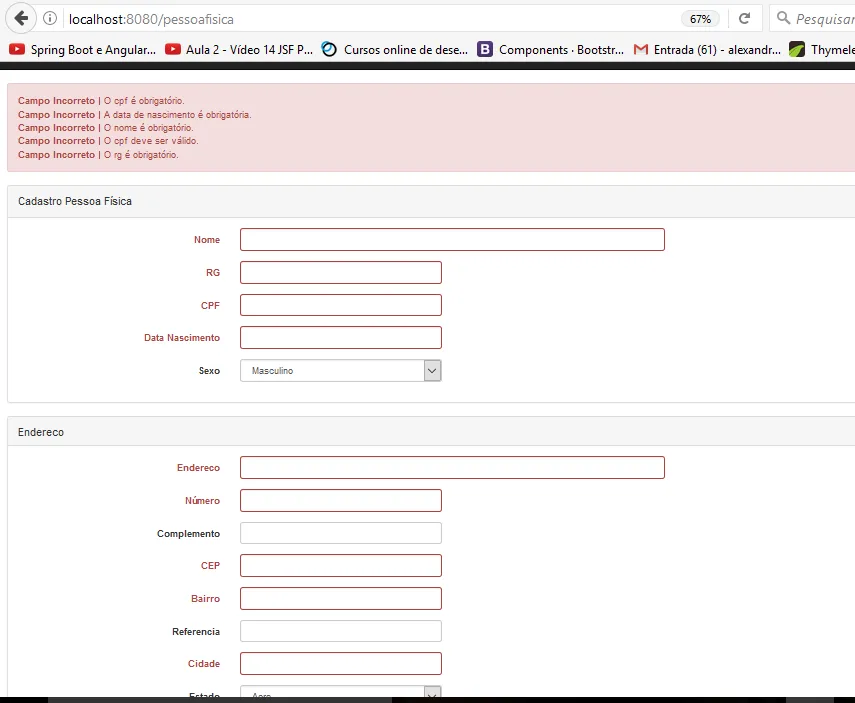Click the Cidade input field

pos(341,663)
